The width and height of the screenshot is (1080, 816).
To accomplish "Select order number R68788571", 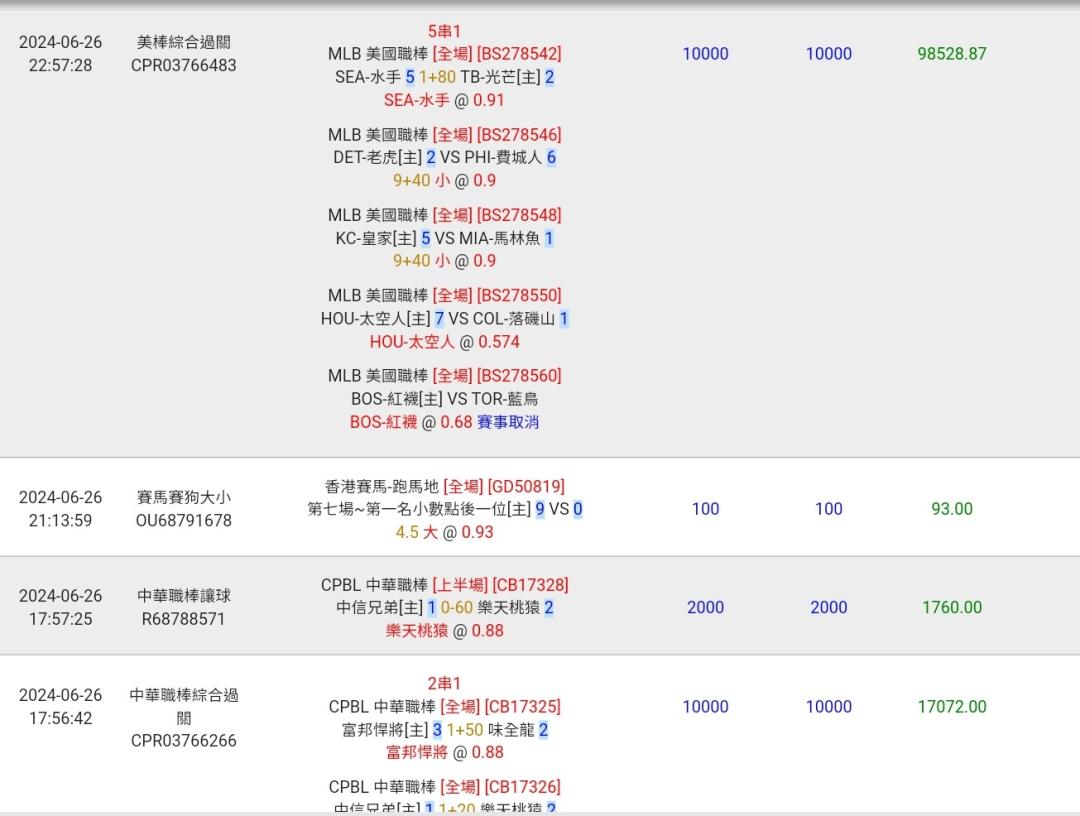I will (x=183, y=619).
